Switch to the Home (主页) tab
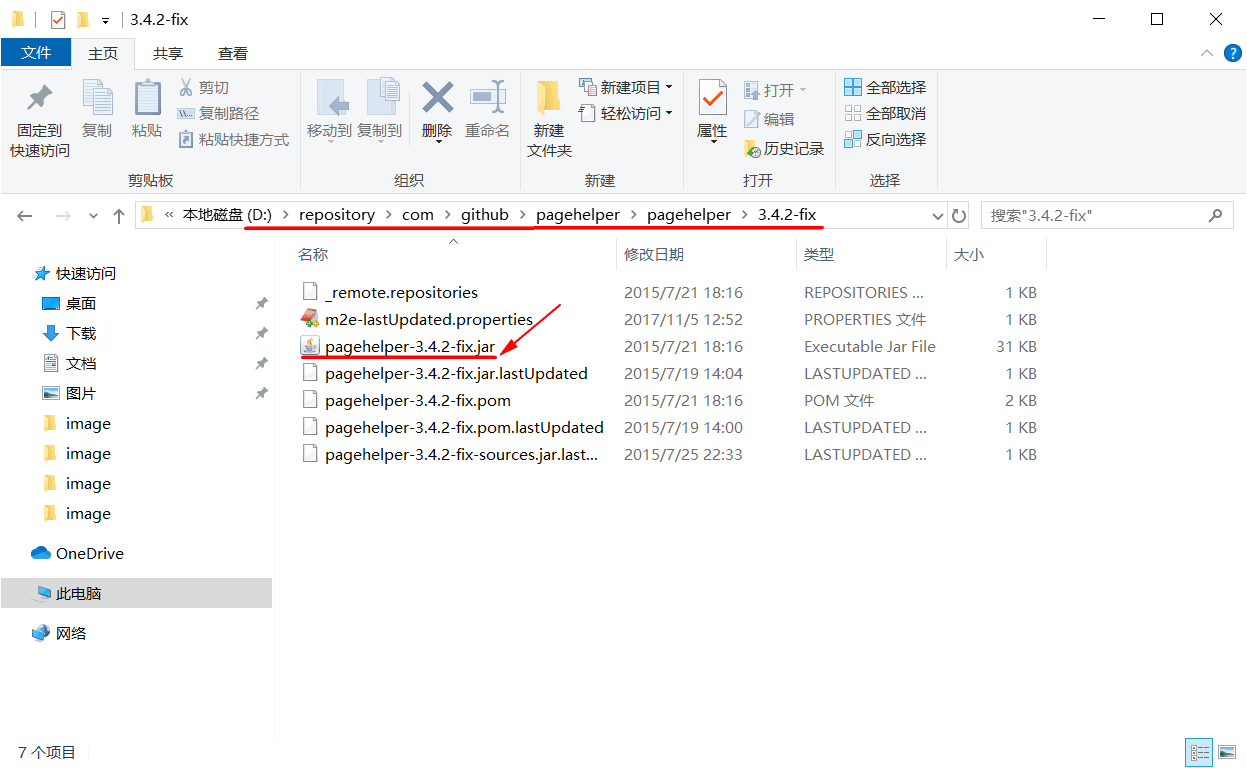The height and width of the screenshot is (768, 1247). [x=103, y=53]
